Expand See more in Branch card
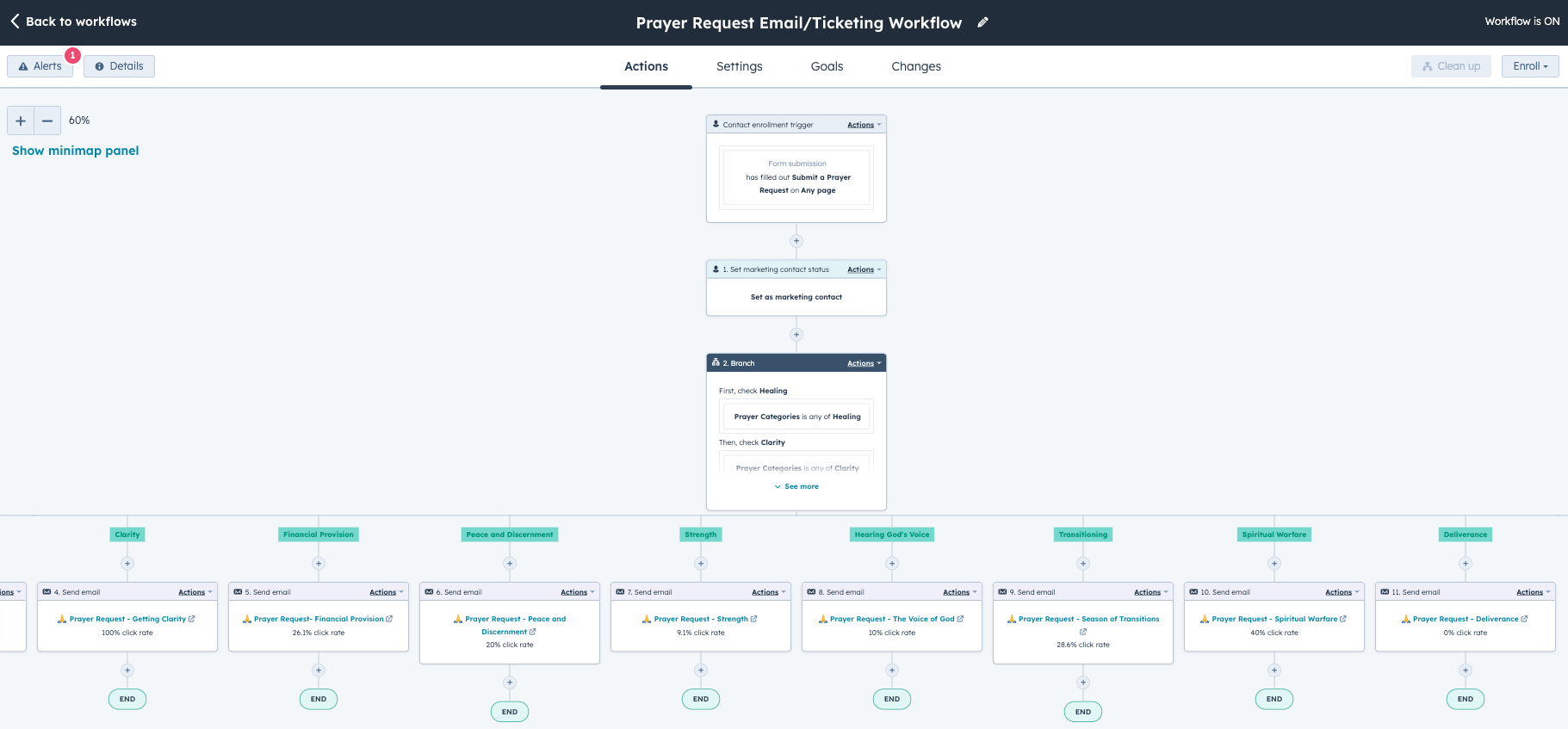The image size is (1568, 729). [x=796, y=486]
